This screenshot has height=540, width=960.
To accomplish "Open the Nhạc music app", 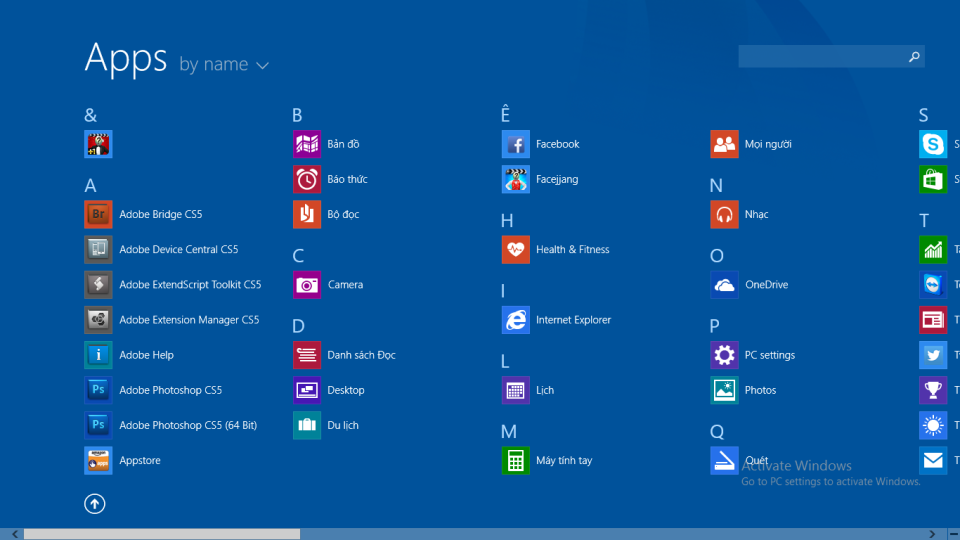I will [724, 214].
